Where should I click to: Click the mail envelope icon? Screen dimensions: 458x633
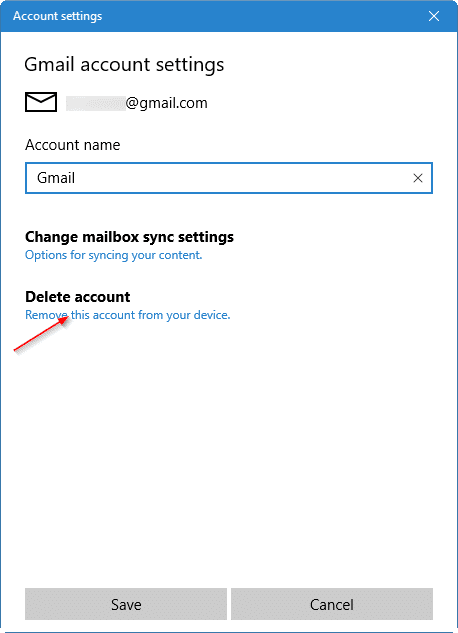pos(41,102)
